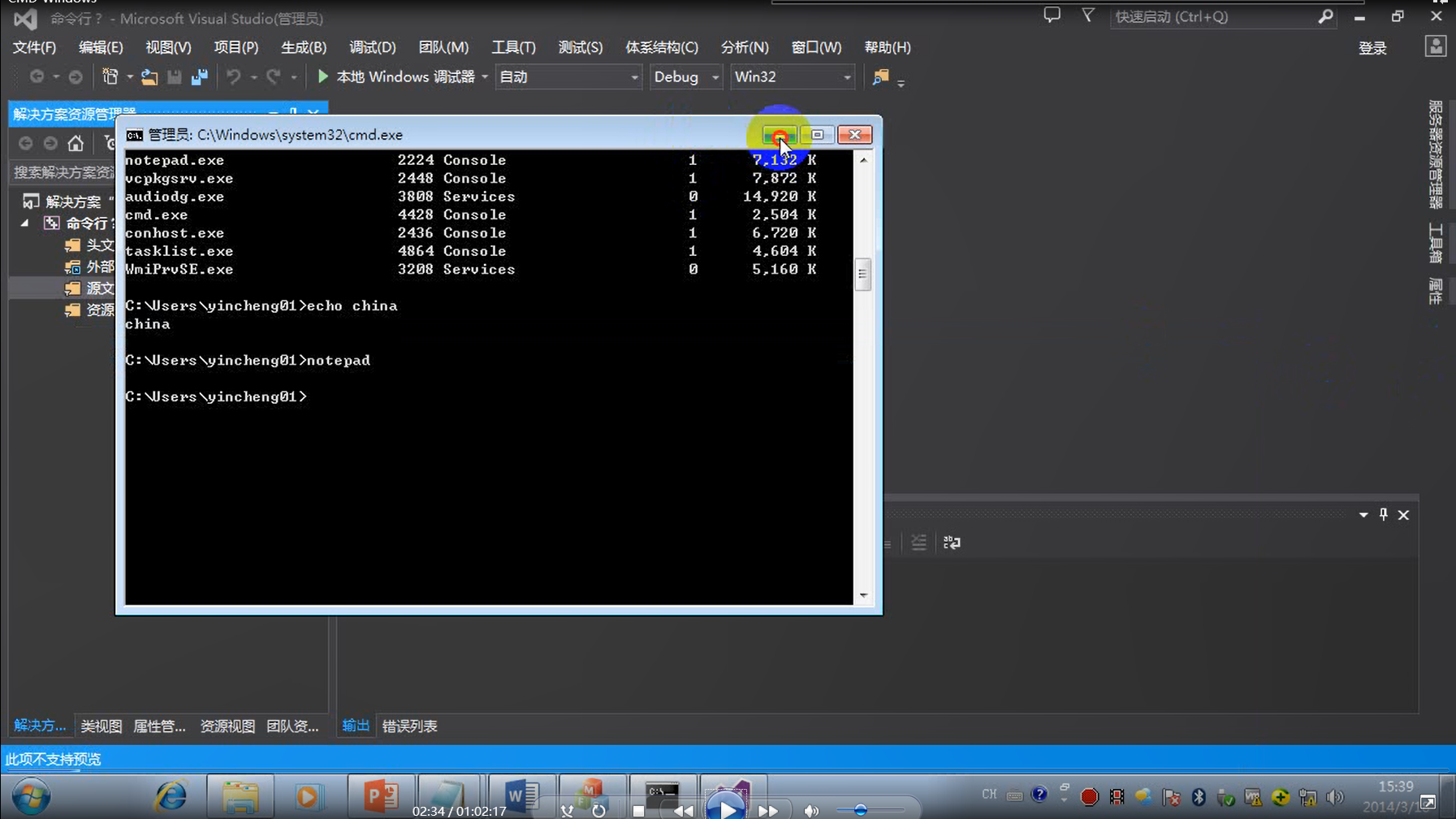
Task: Click the cmd window scroll down arrow
Action: pyautogui.click(x=863, y=596)
